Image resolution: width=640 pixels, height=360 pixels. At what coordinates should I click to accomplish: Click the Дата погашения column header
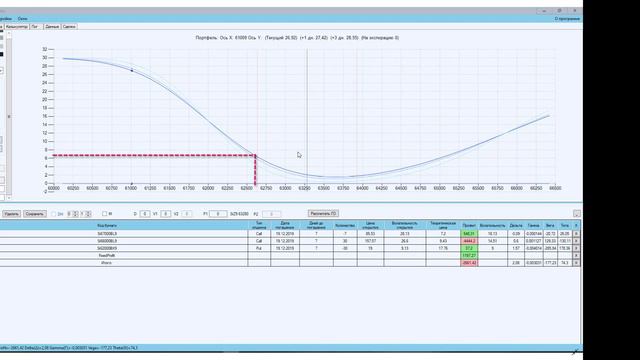[285, 225]
